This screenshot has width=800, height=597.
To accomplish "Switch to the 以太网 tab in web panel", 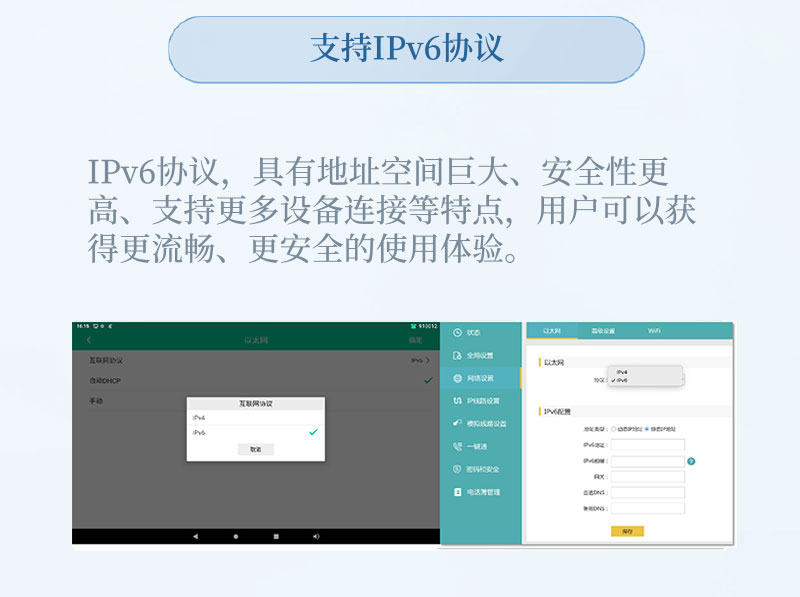I will pos(552,331).
